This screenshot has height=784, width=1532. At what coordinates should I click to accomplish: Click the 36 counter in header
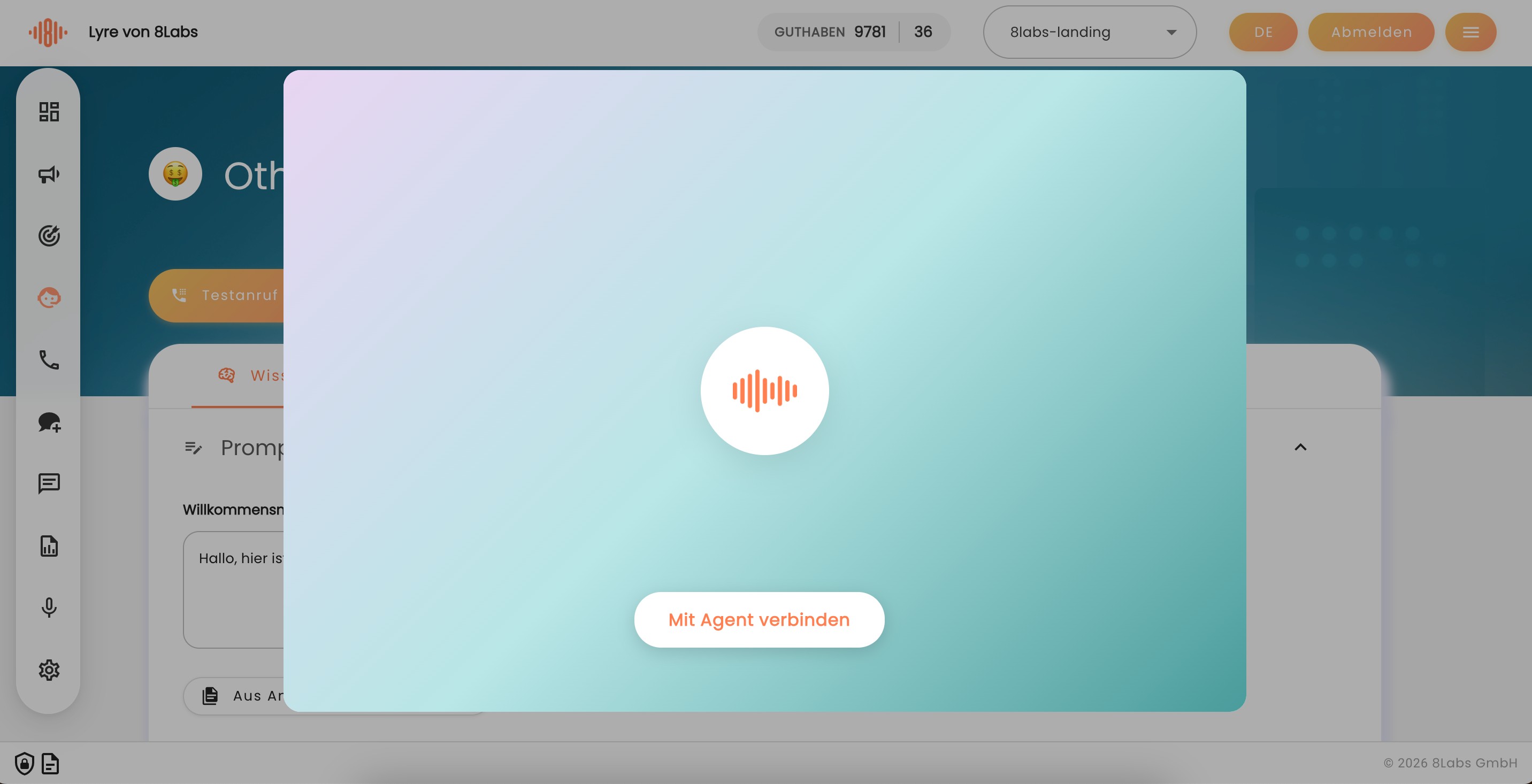[x=923, y=32]
